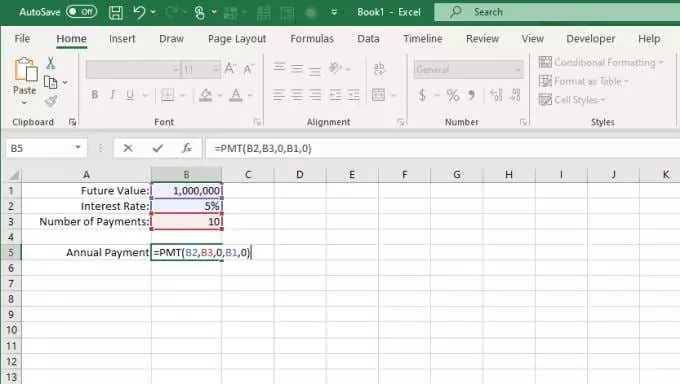Click the Name Box showing B5
Viewport: 680px width, 384px height.
click(46, 148)
